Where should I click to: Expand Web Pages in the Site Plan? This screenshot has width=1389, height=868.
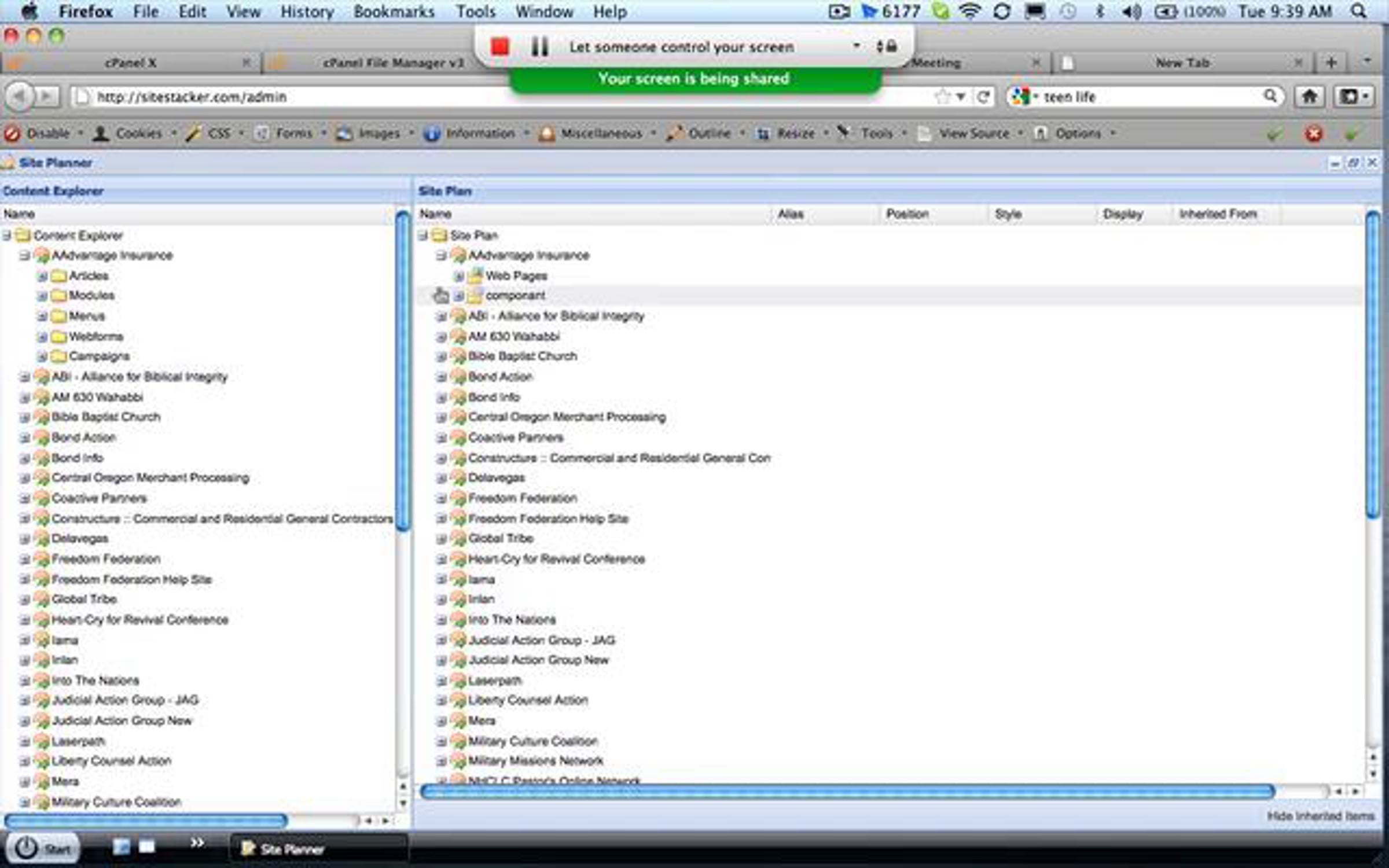pyautogui.click(x=459, y=276)
